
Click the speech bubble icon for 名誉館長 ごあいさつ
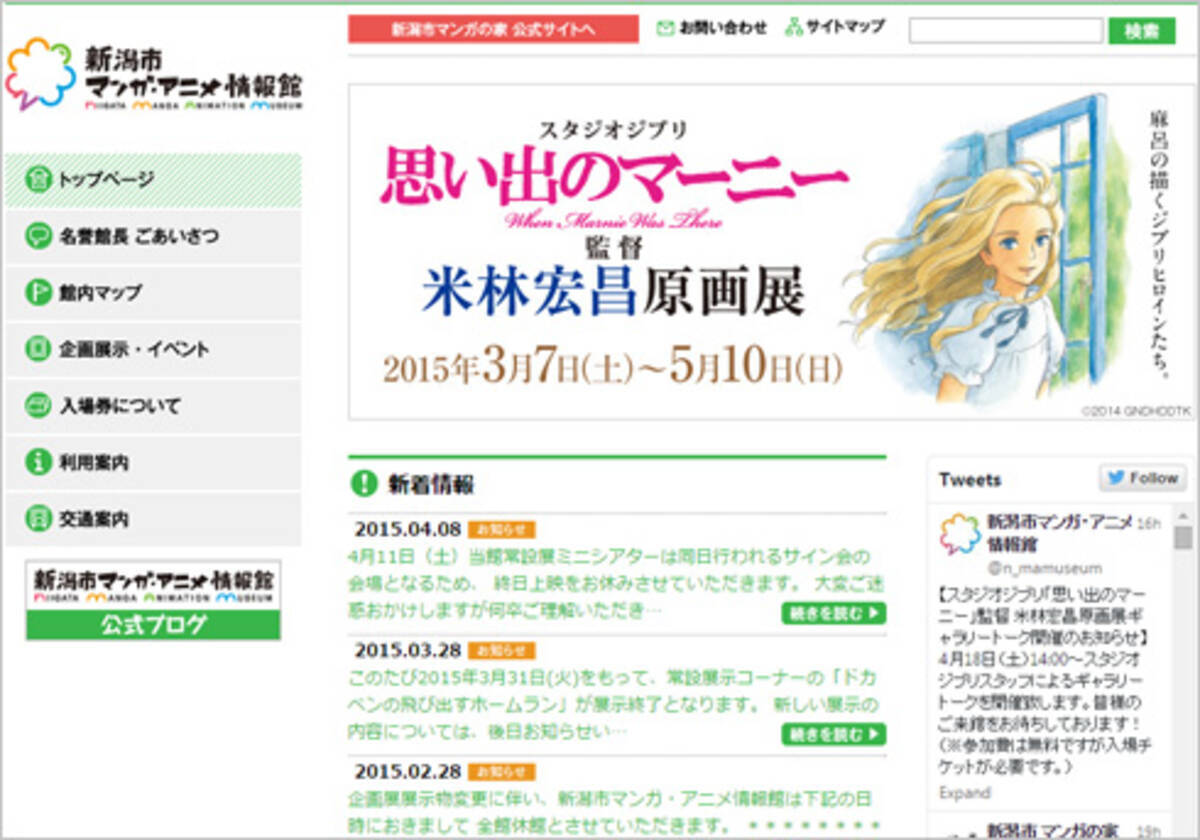(x=39, y=237)
